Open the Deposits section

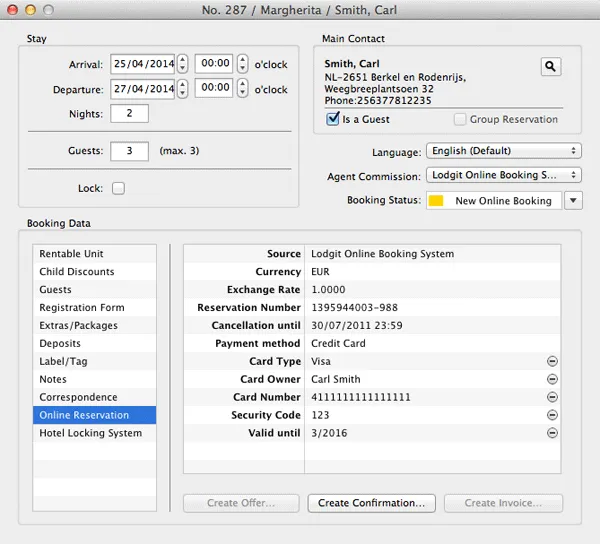pyautogui.click(x=95, y=344)
